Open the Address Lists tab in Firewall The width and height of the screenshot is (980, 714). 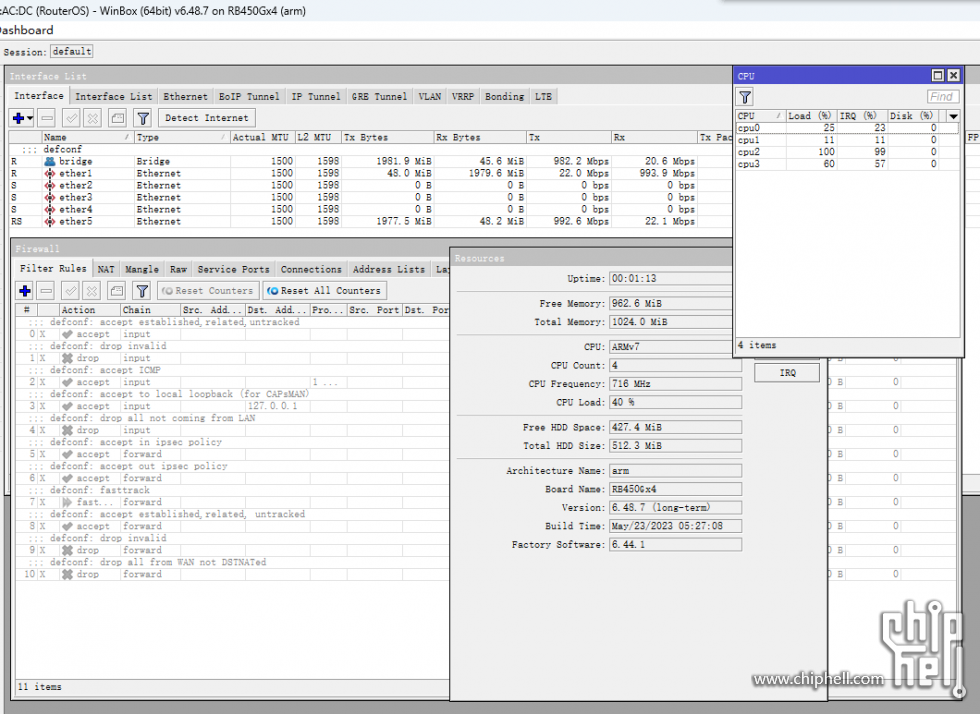coord(389,269)
